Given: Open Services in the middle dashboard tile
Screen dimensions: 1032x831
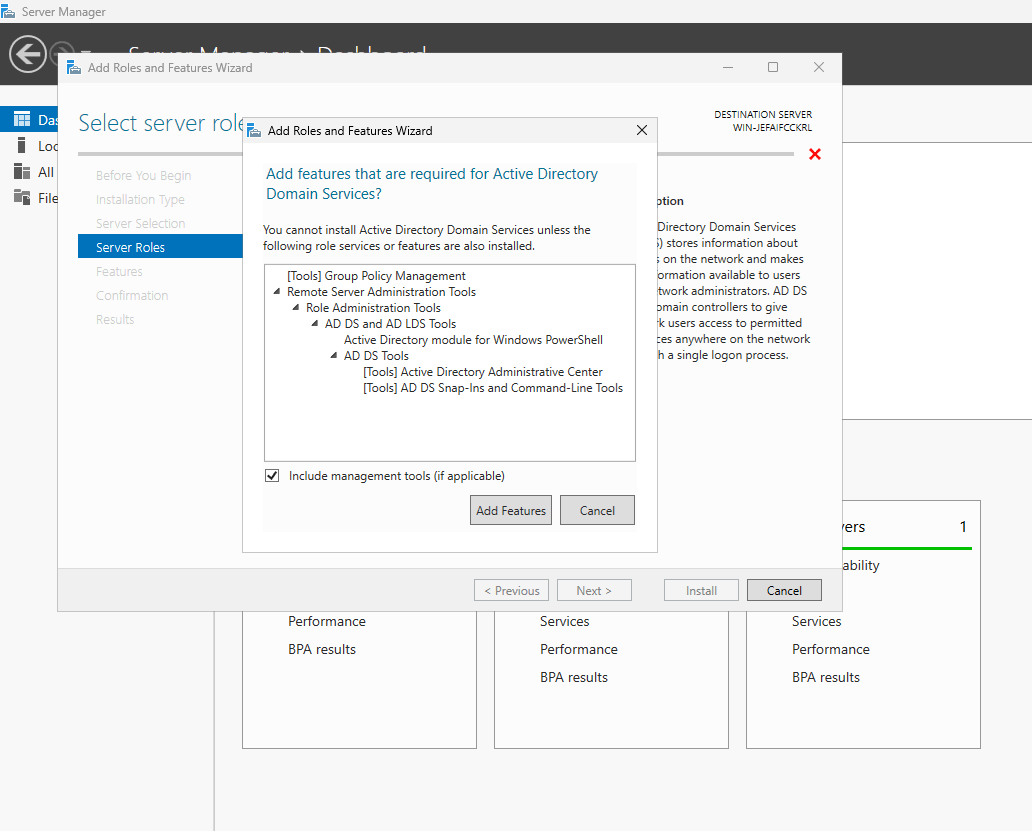Looking at the screenshot, I should 565,621.
